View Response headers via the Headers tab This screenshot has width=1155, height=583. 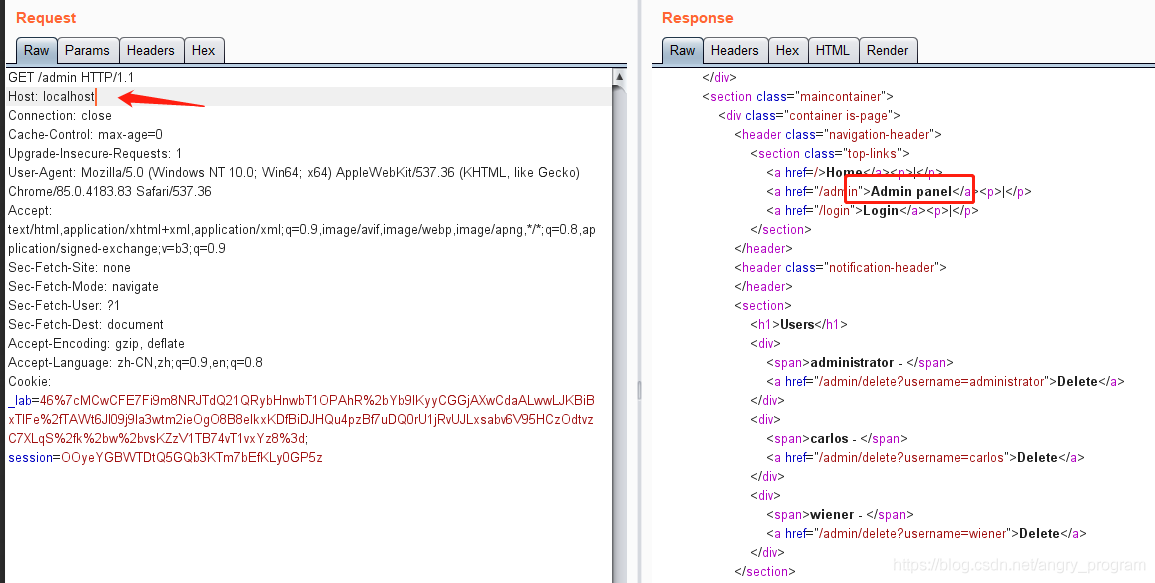(735, 50)
